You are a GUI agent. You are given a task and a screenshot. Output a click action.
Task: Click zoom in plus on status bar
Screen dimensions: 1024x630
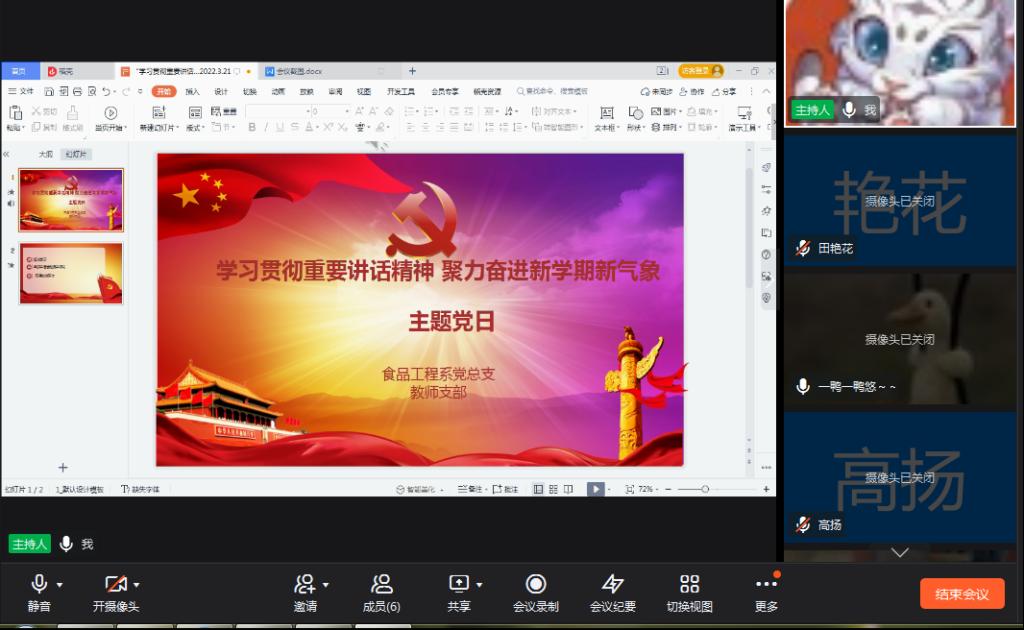click(766, 489)
